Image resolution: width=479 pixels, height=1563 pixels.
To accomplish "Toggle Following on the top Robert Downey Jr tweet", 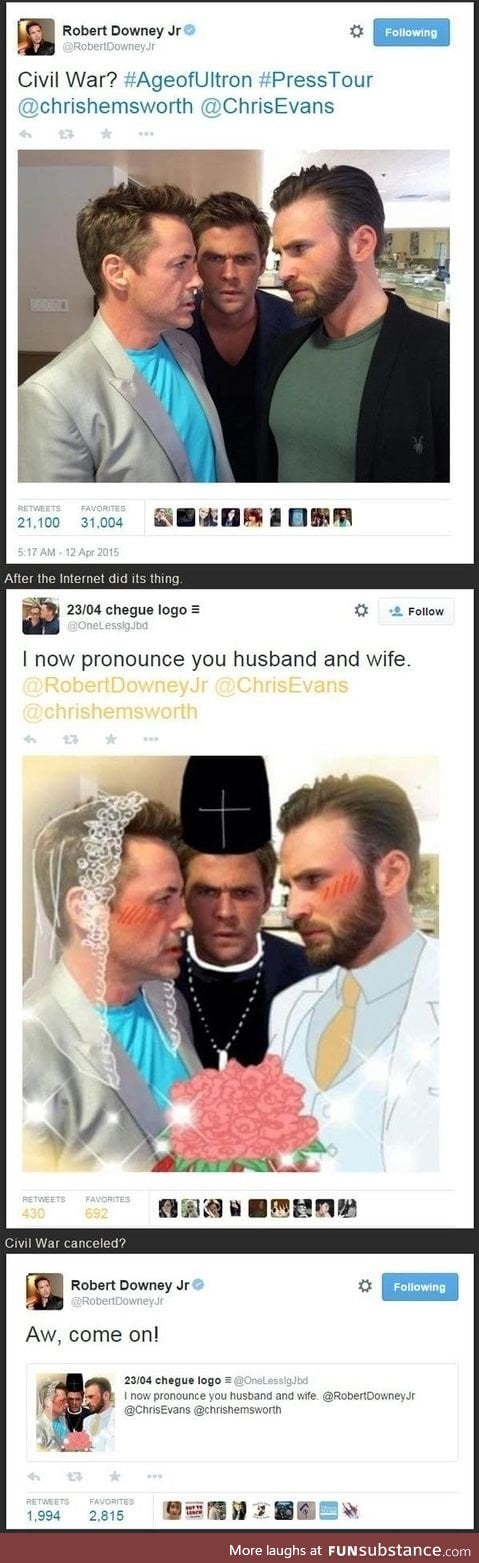I will [411, 32].
